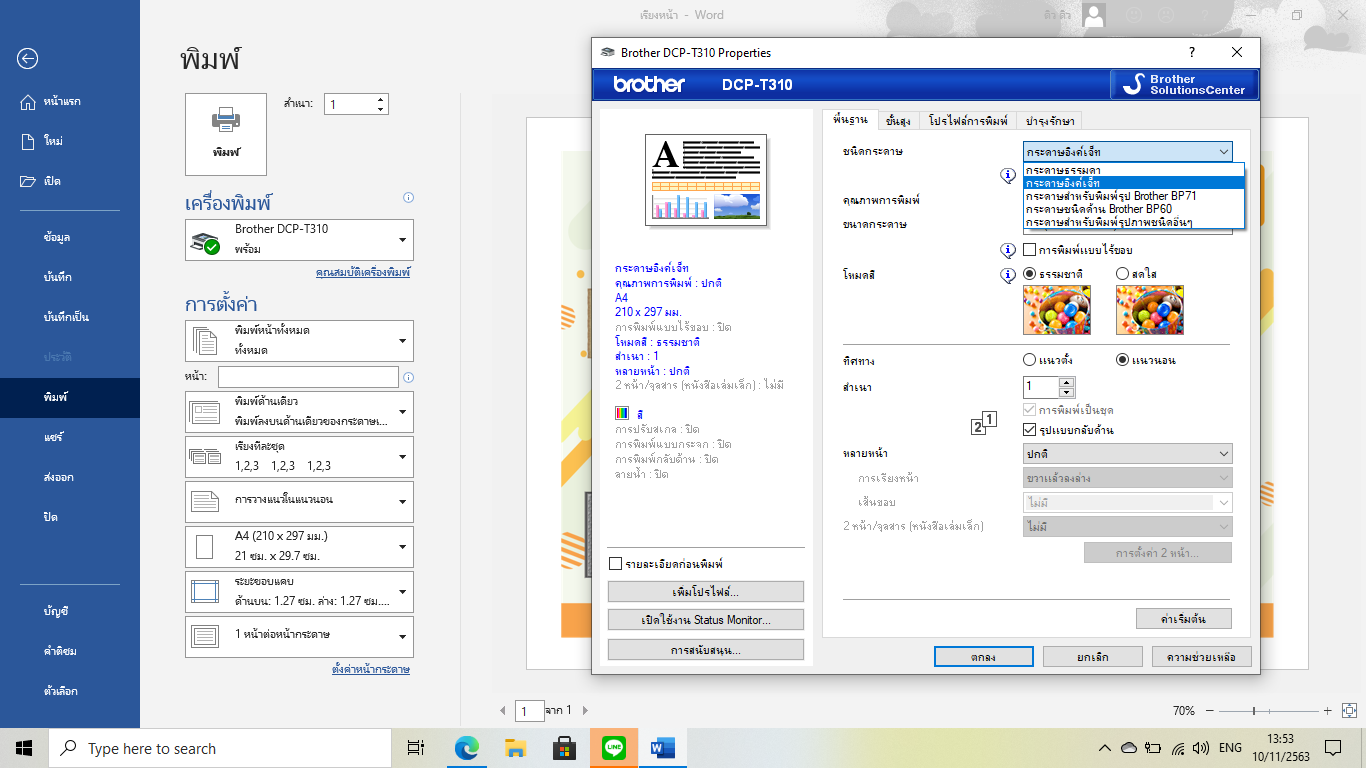Click zoom in plus in Word preview
The image size is (1366, 768).
tap(1327, 710)
